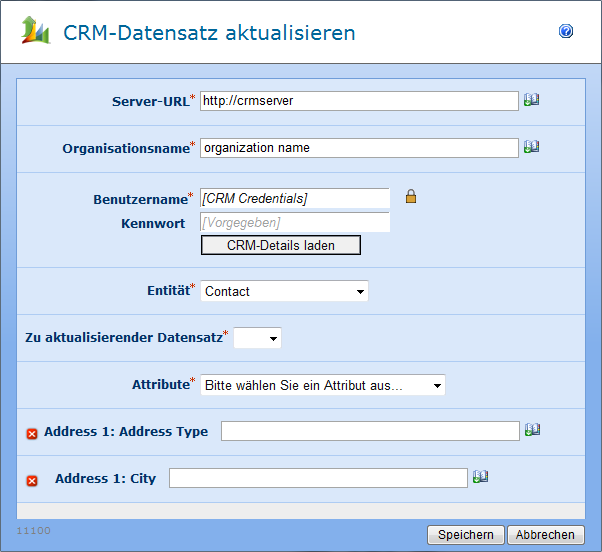
Task: Click the lookup icon beside Organisationsname field
Action: pos(531,147)
